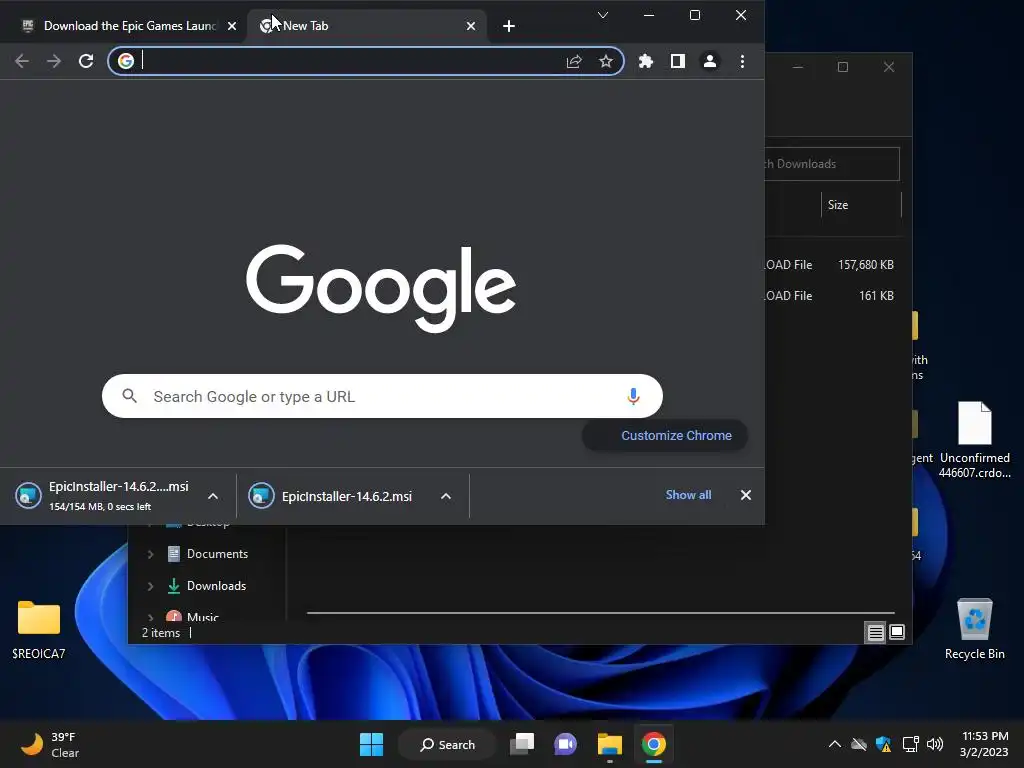
Task: Switch File Explorer to large thumbnails view
Action: (897, 632)
